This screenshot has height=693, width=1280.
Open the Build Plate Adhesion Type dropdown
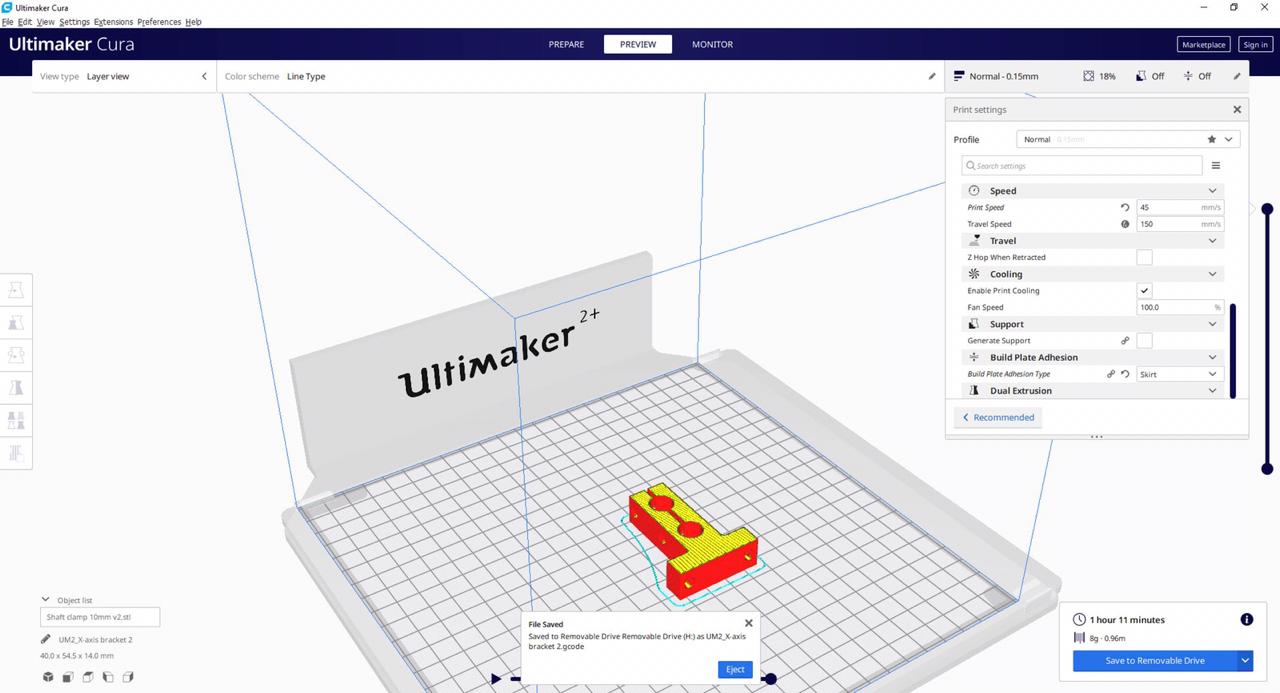point(1179,373)
